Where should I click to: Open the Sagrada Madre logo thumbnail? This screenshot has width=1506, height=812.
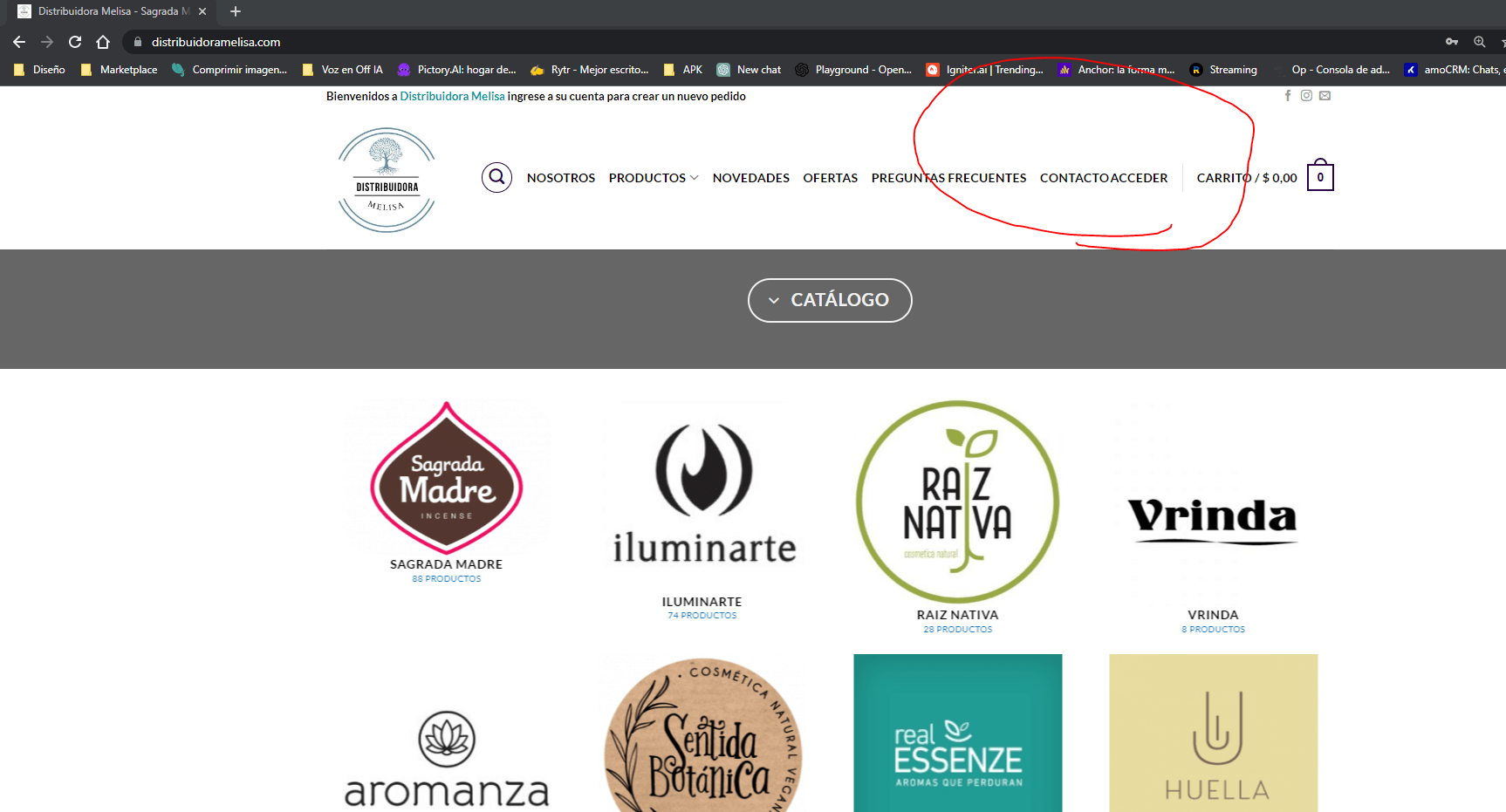(447, 477)
